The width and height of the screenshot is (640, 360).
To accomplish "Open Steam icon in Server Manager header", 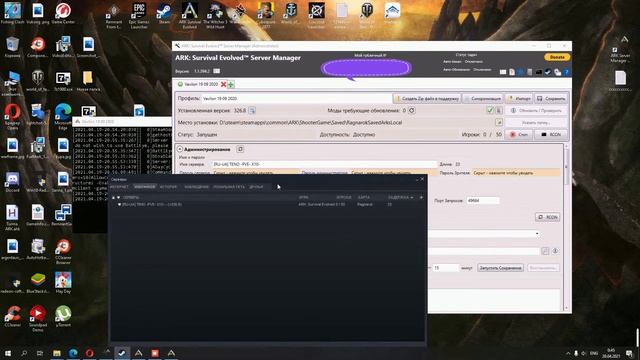I will tap(548, 72).
